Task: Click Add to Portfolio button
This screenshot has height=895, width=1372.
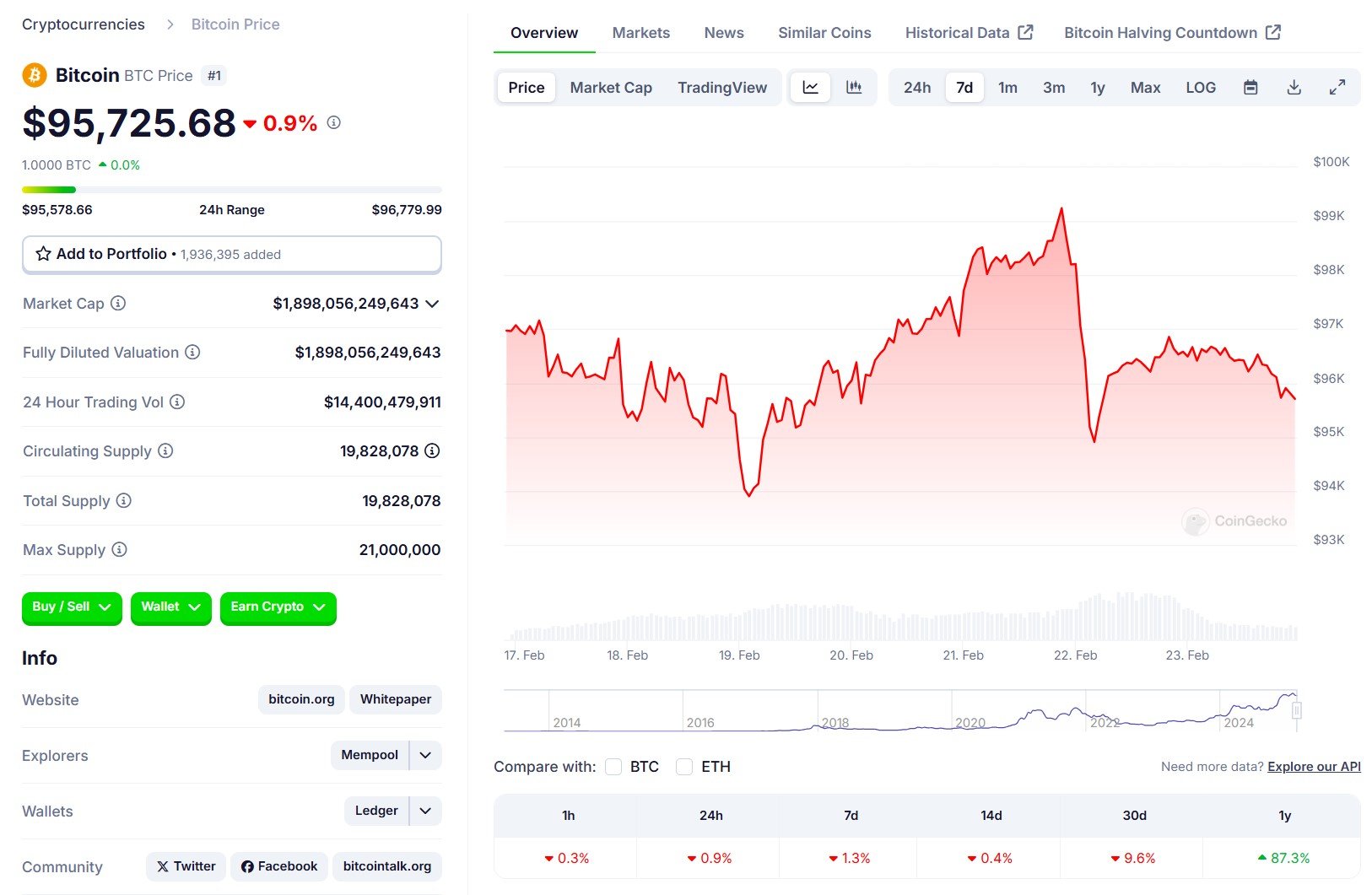Action: pyautogui.click(x=231, y=254)
